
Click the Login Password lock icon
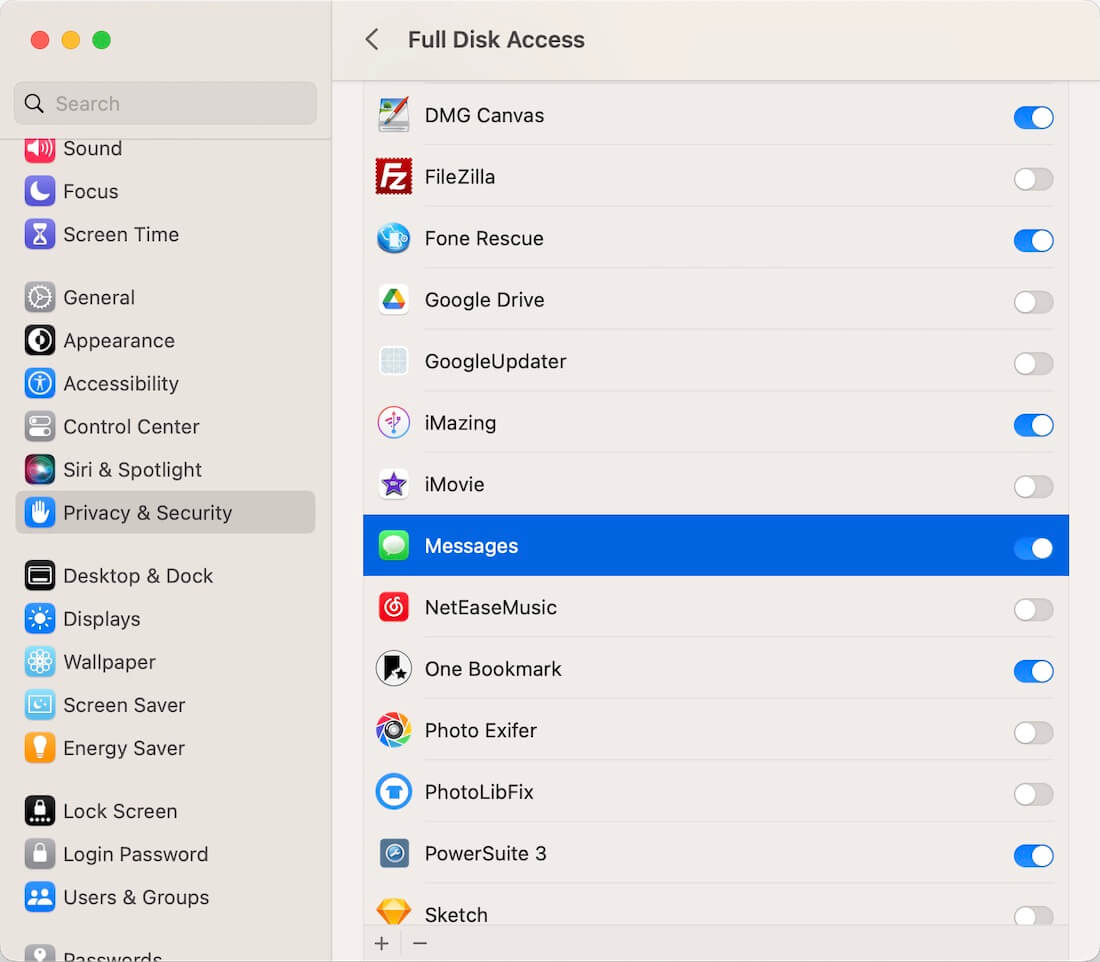pos(40,854)
